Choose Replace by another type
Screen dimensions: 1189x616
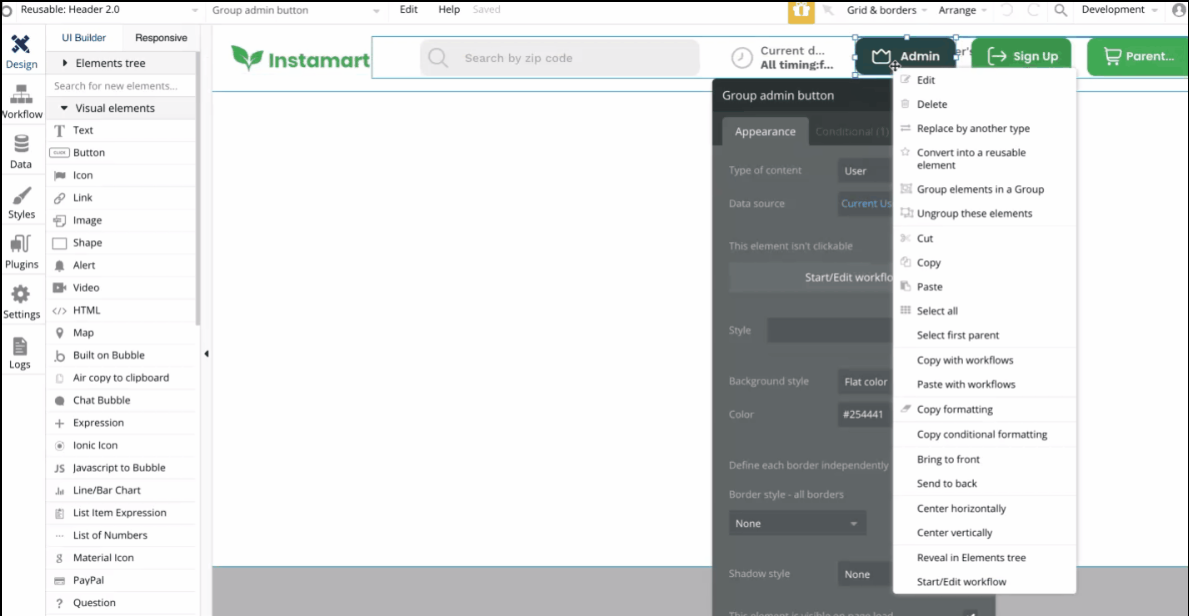coord(984,128)
